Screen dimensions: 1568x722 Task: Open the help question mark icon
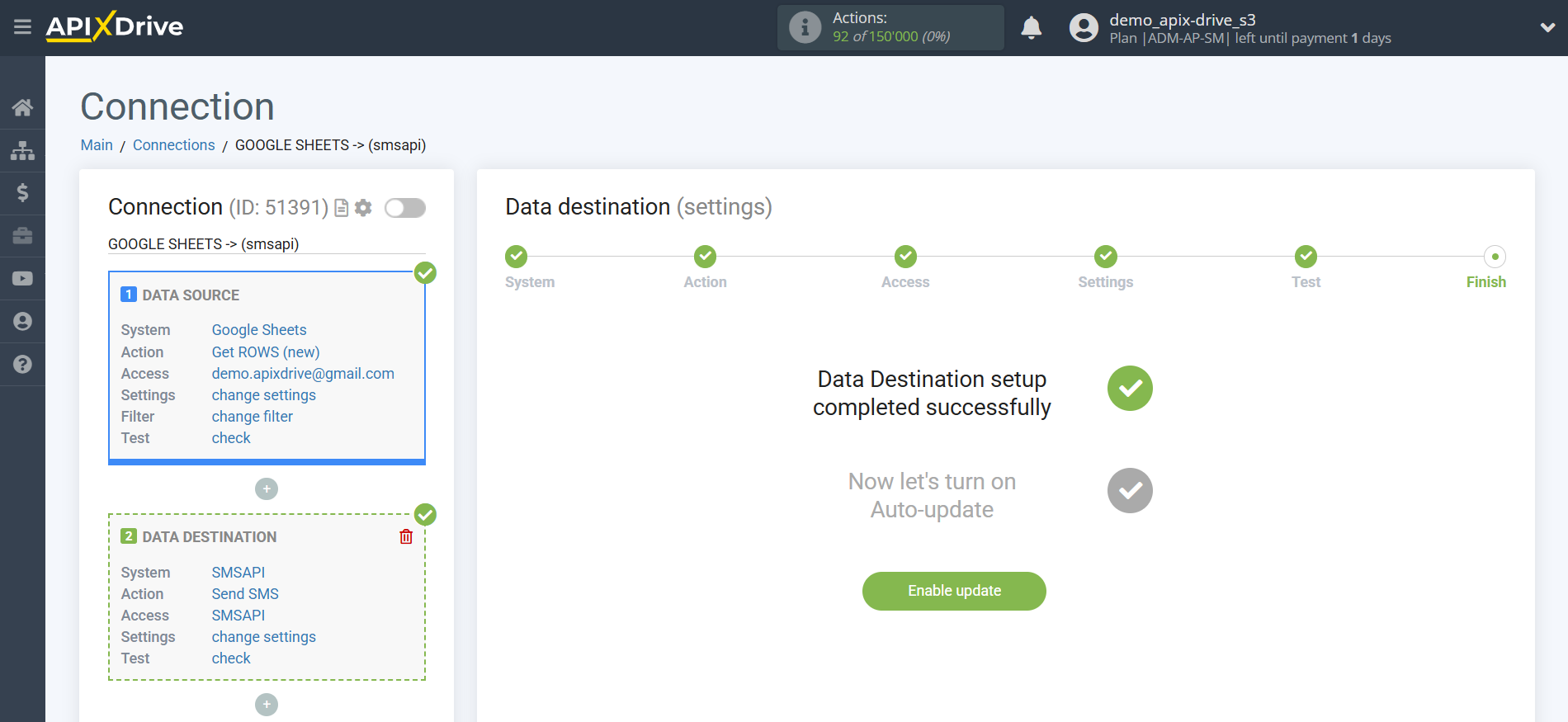[x=22, y=364]
